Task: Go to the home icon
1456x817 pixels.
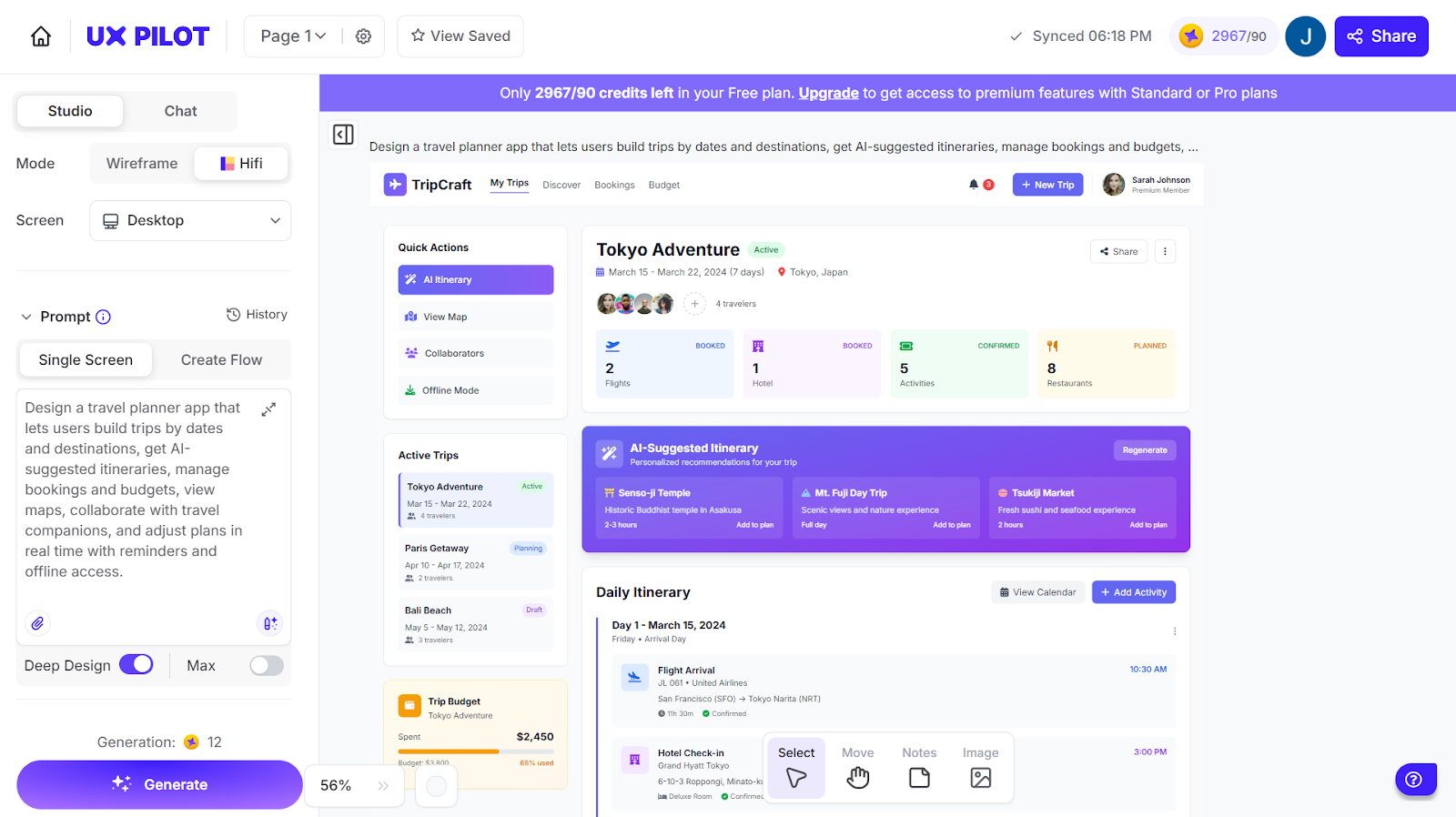Action: 41,36
